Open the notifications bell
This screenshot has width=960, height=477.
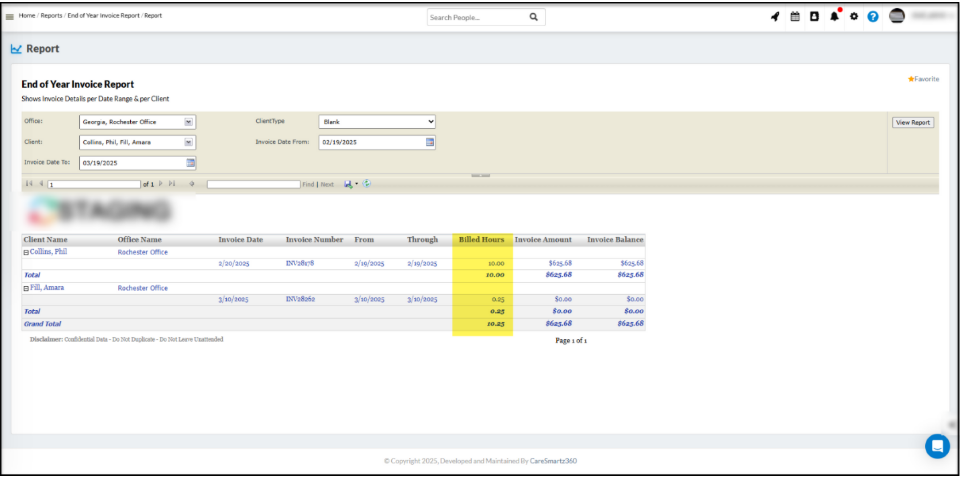(x=834, y=17)
